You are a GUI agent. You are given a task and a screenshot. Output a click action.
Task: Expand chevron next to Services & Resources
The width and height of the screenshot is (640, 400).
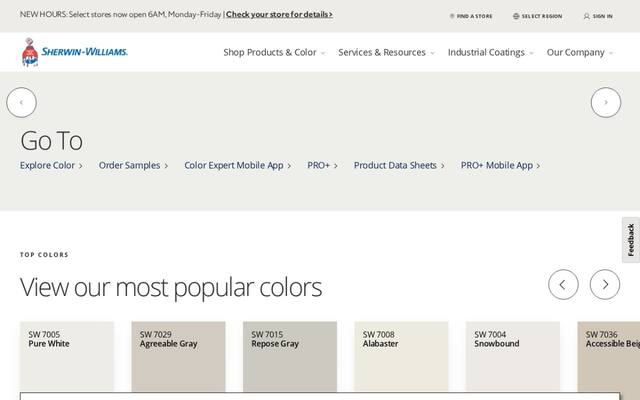[432, 53]
